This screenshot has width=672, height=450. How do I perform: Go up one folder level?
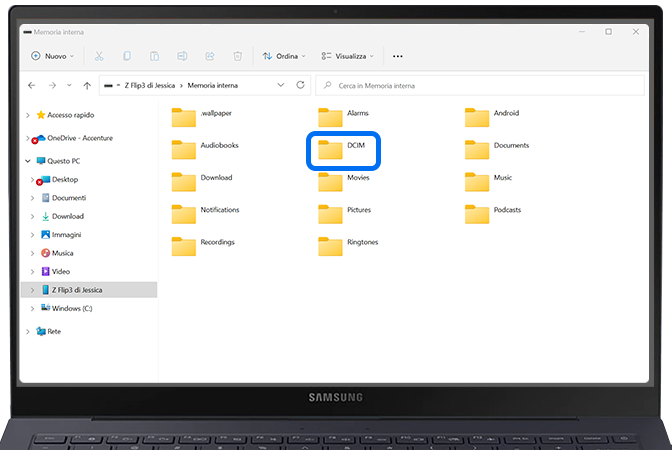point(88,86)
